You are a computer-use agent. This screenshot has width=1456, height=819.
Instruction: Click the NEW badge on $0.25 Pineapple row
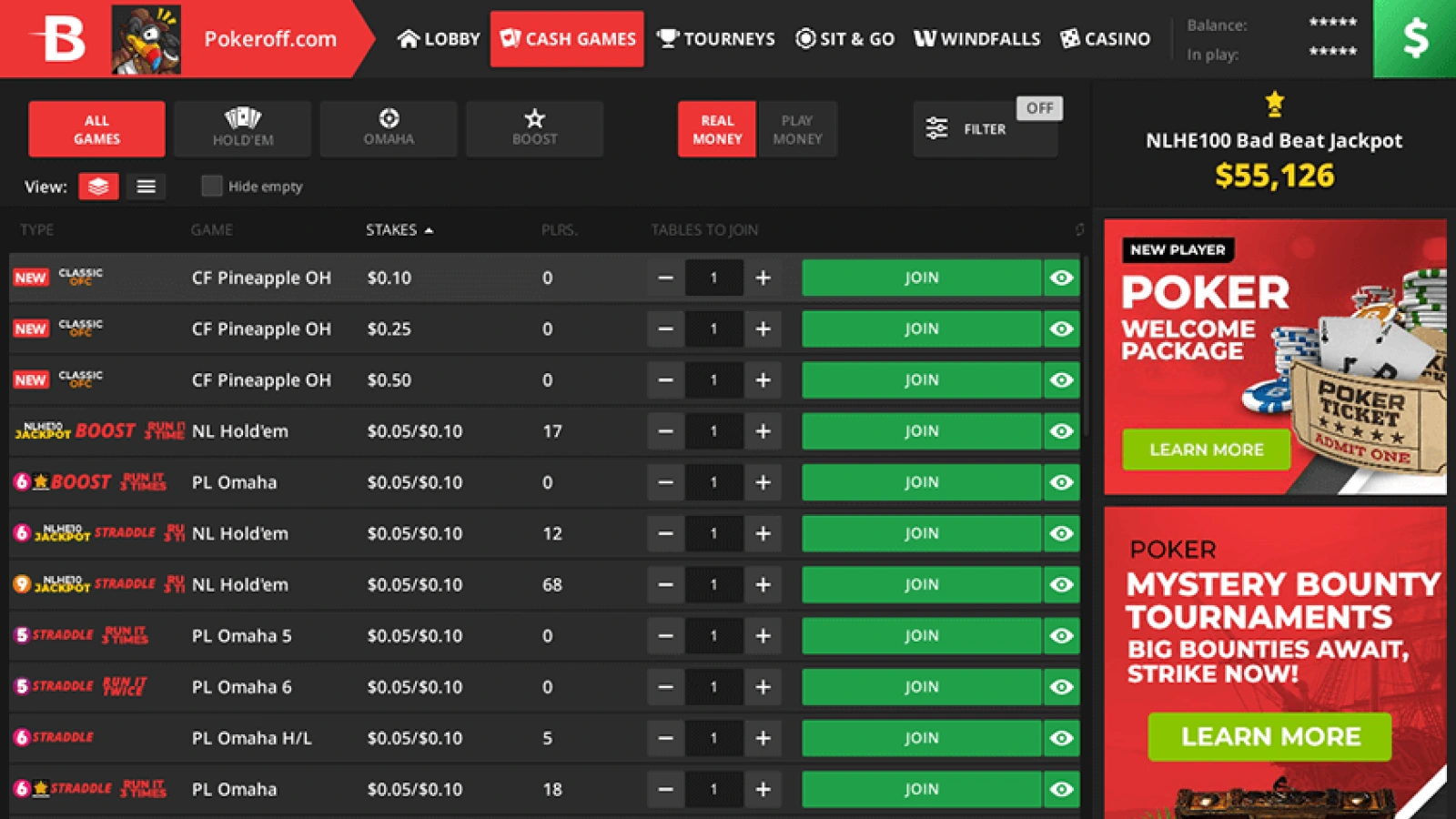coord(30,329)
